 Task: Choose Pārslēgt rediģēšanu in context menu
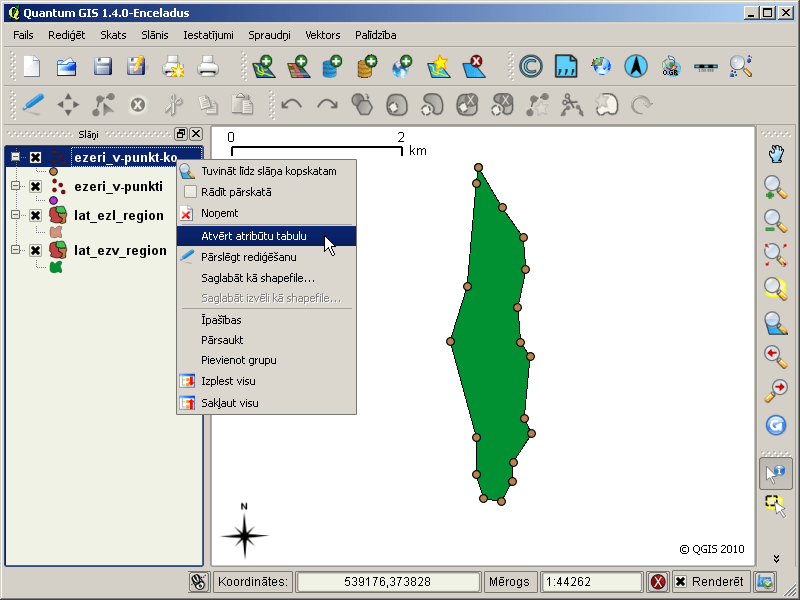[x=266, y=257]
